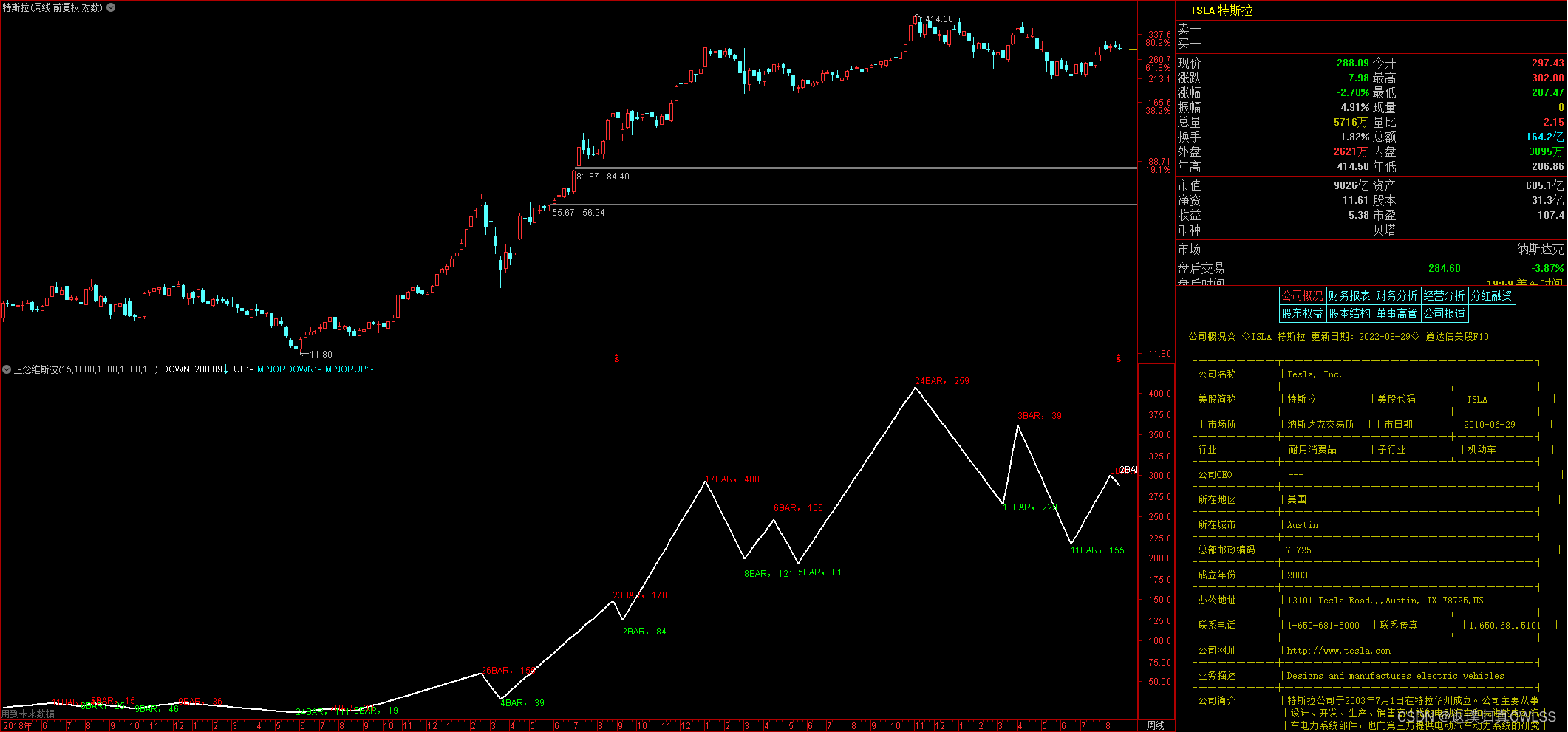Click the 现价 value 288.09

pos(1352,64)
